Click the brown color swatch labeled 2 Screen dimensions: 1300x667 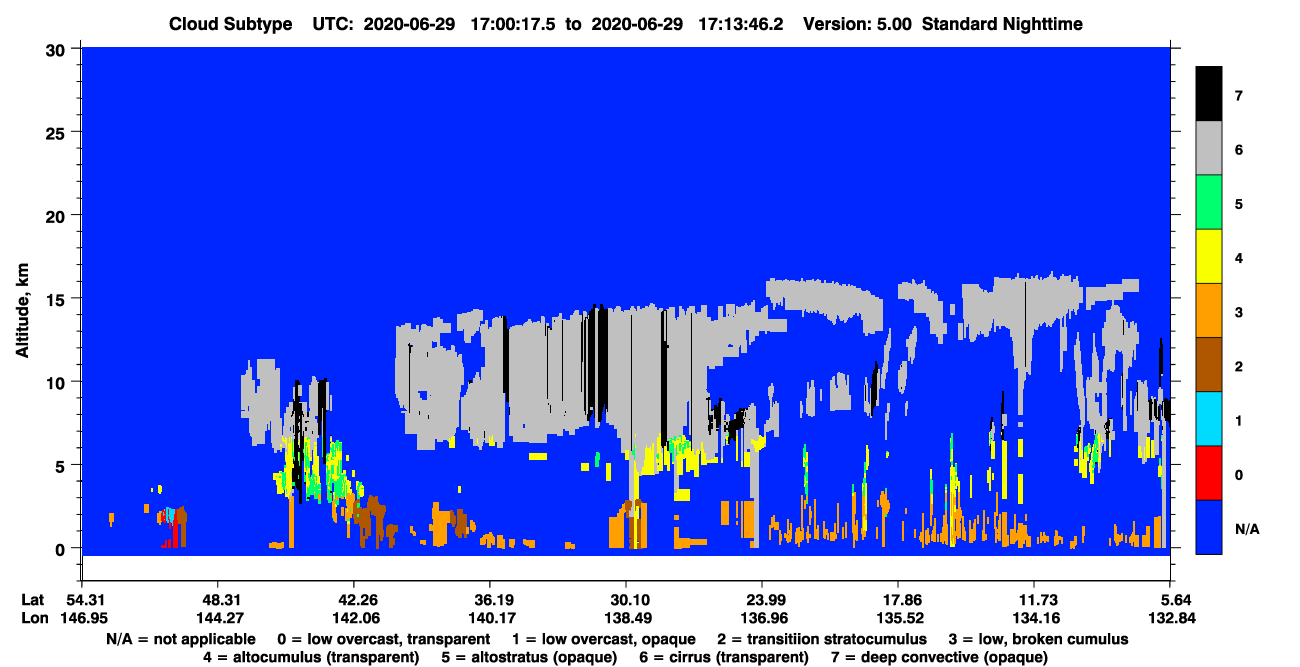click(x=1209, y=365)
